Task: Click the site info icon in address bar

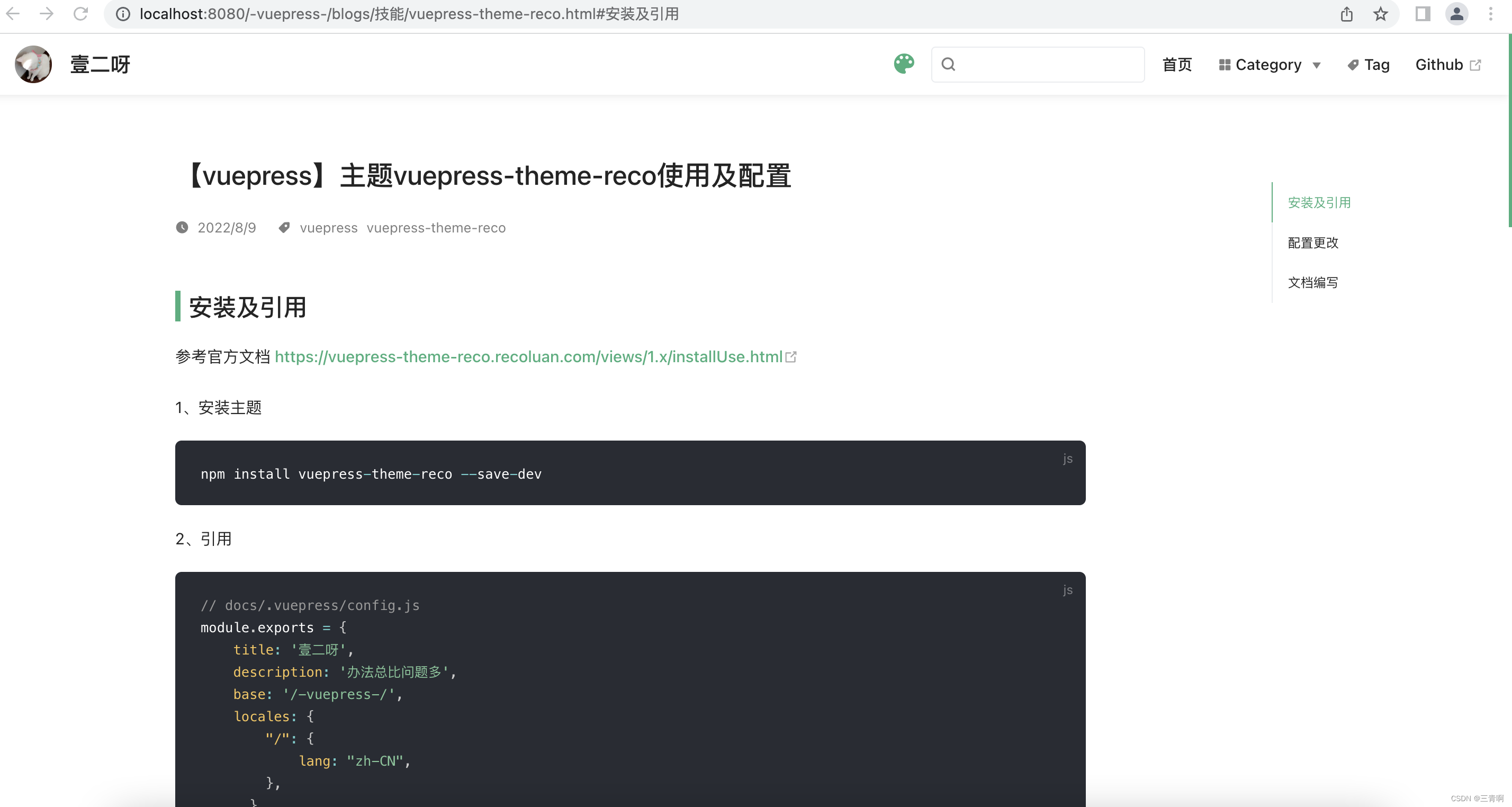Action: [123, 14]
